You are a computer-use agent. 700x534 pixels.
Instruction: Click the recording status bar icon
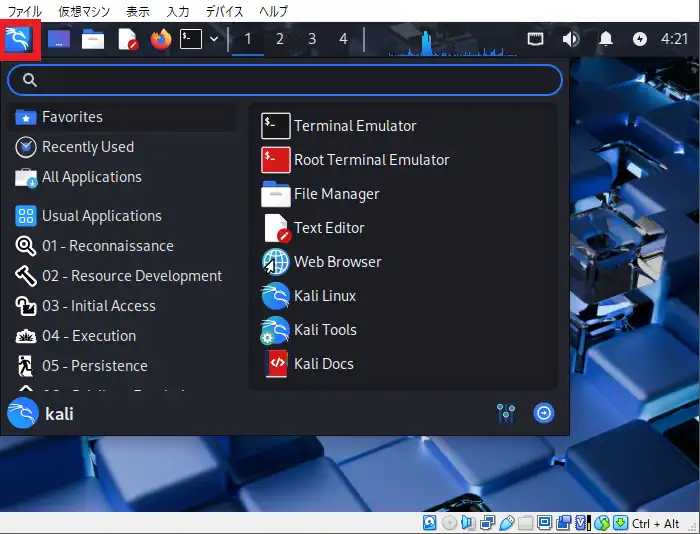564,523
